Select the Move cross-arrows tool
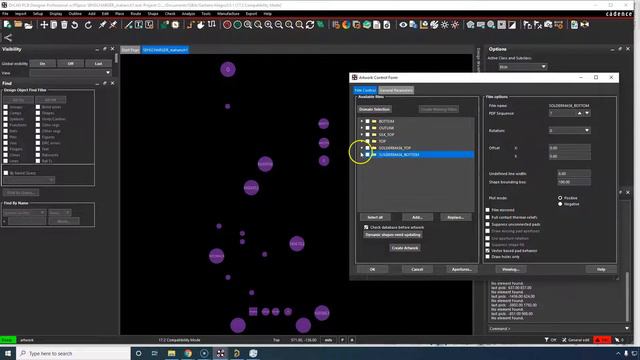Image resolution: width=640 pixels, height=360 pixels. point(44,25)
